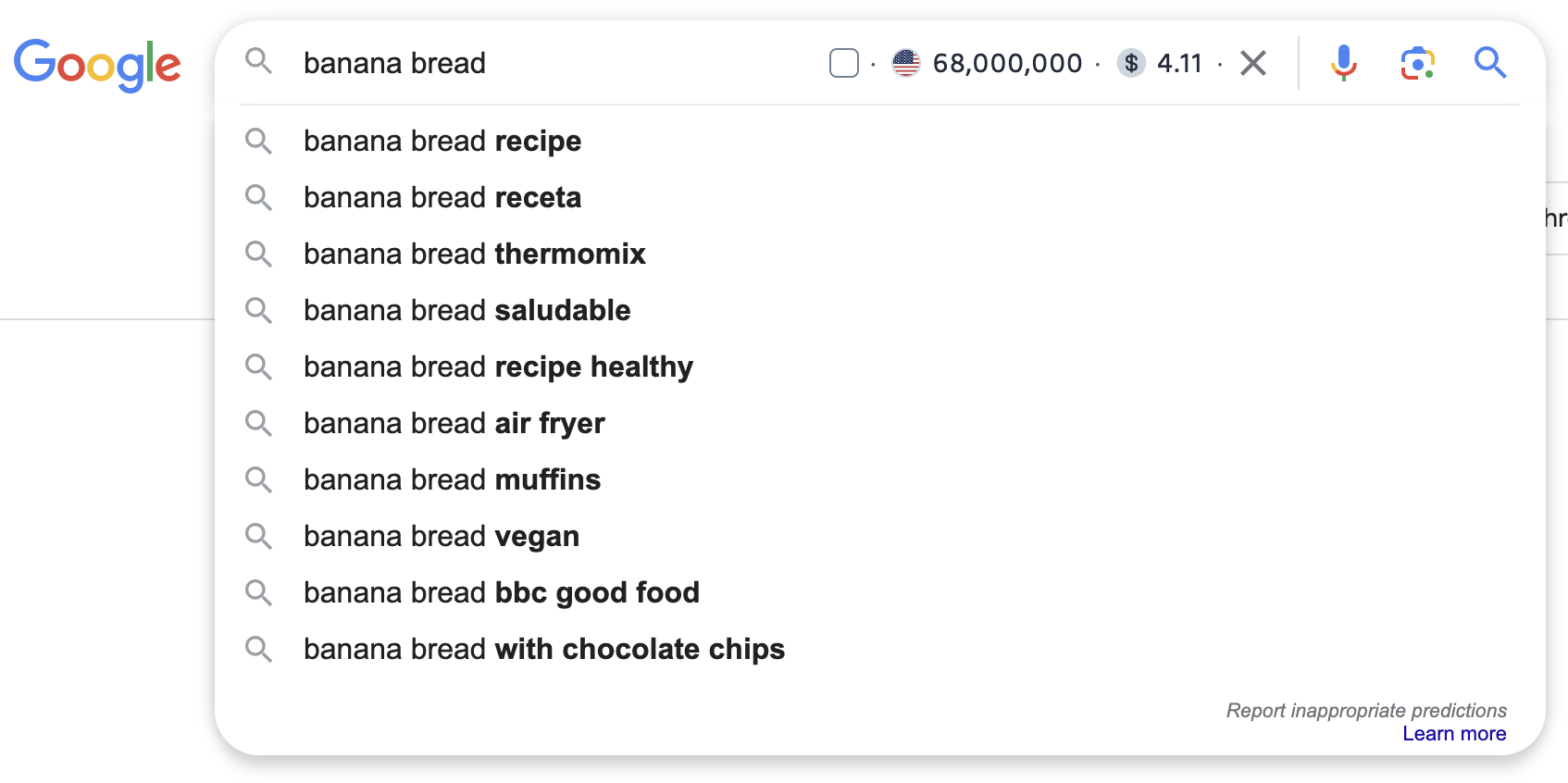Screen dimensions: 1568x783
Task: Select suggestion "banana bread receta"
Action: click(x=442, y=198)
